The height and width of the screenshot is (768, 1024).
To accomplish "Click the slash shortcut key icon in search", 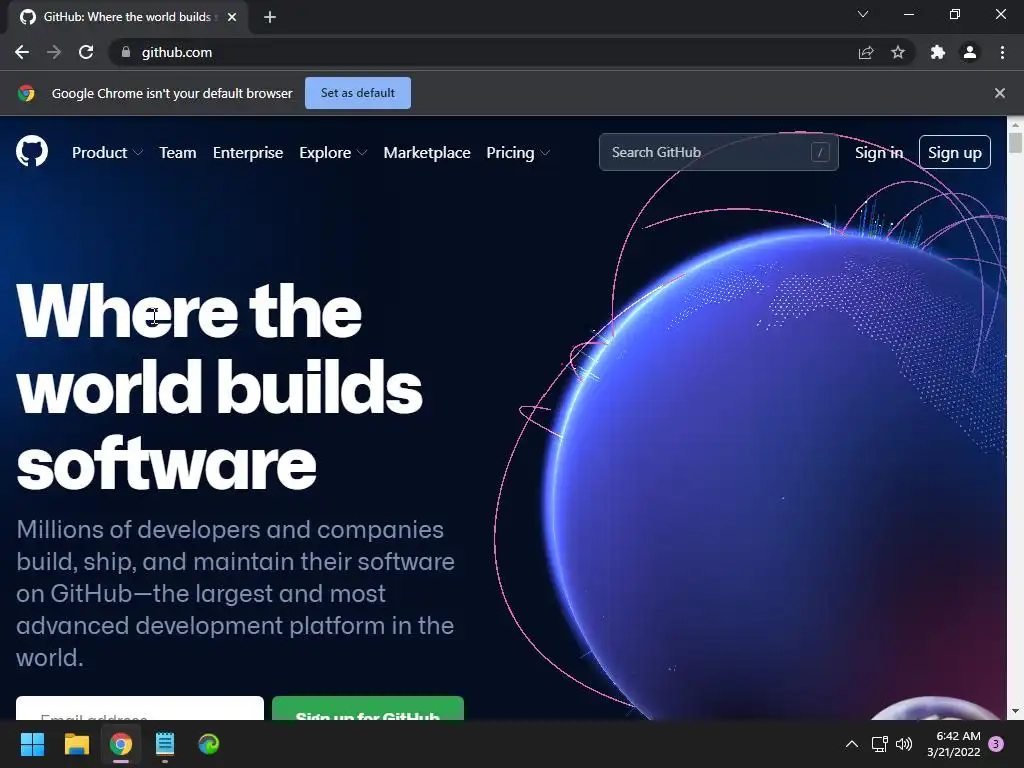I will point(820,152).
